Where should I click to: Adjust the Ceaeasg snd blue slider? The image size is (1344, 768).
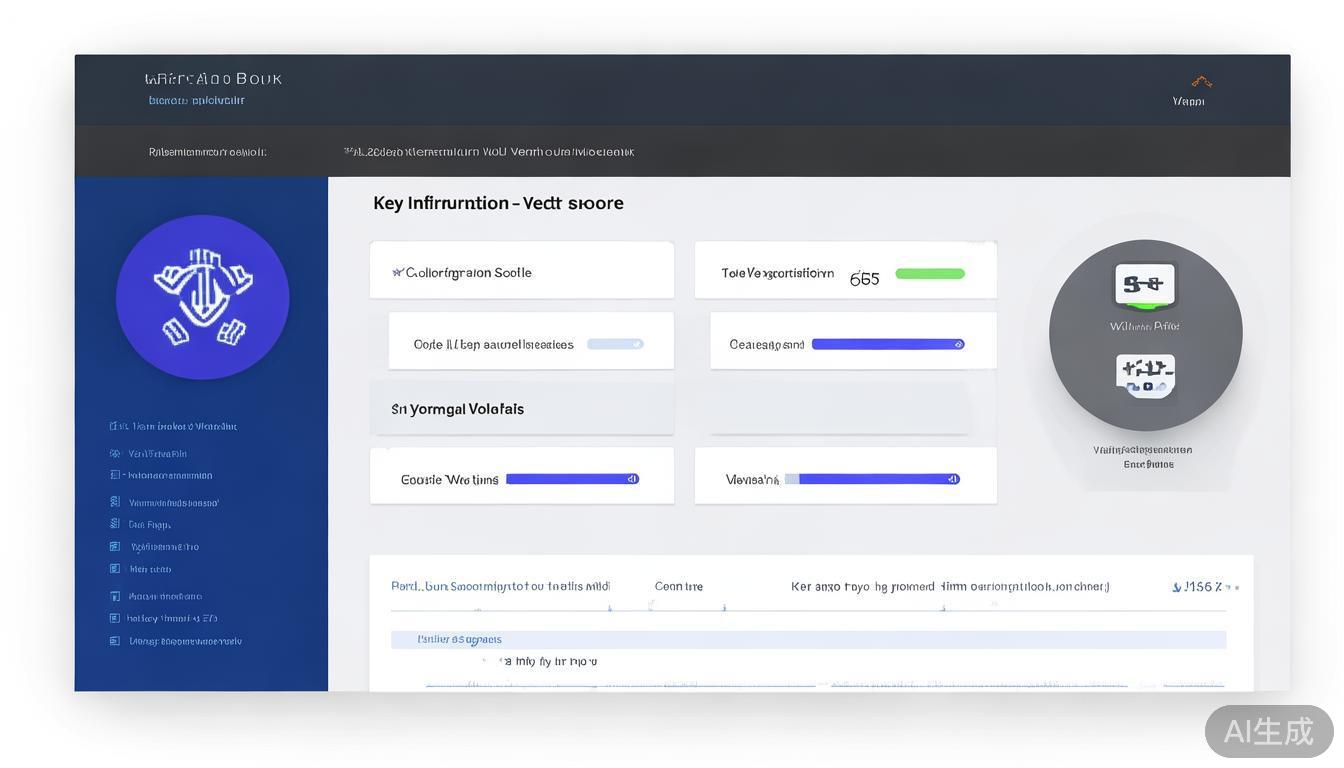coord(887,344)
